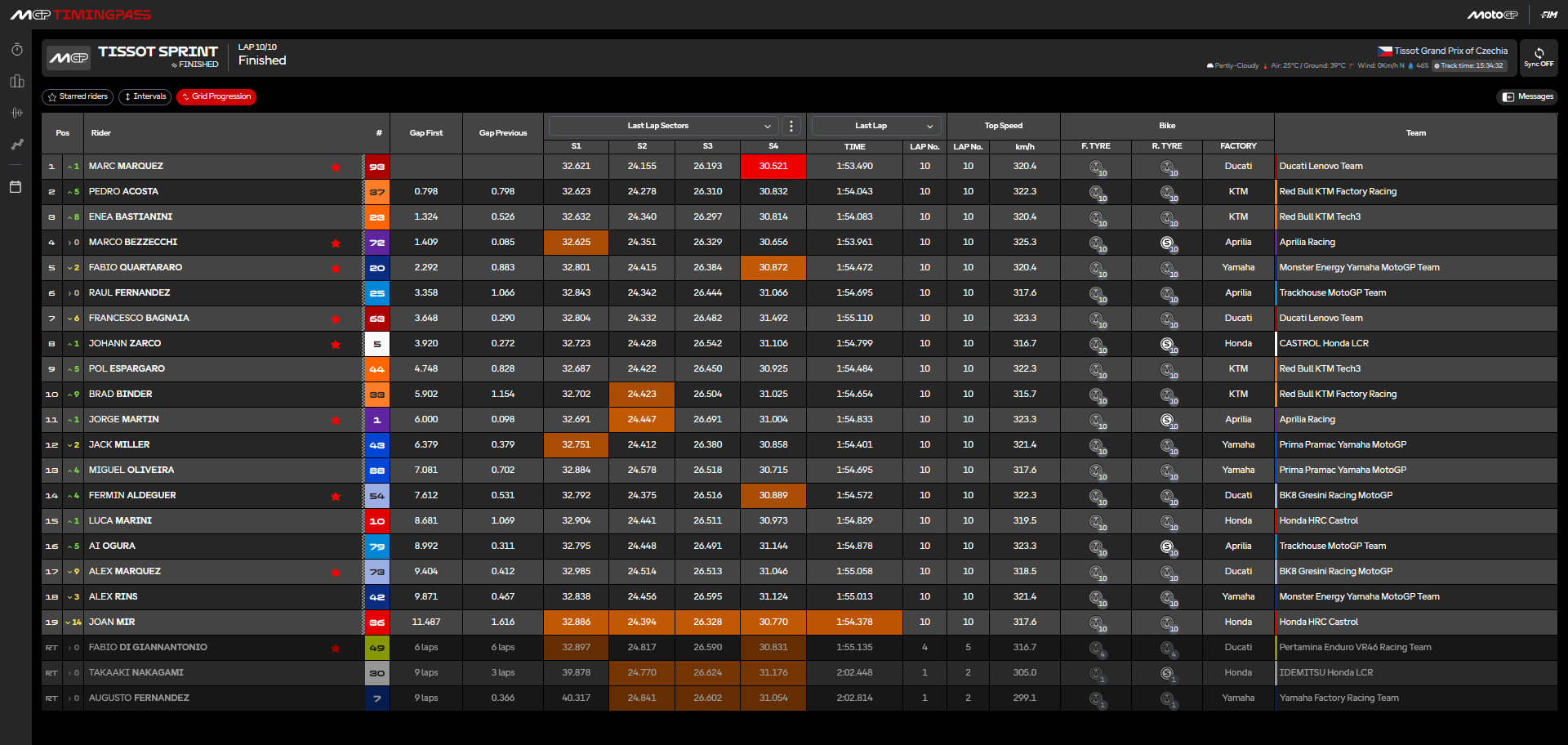Click Joan Mir's rear tyre icon
Screen dimensions: 1568x745
[1168, 623]
